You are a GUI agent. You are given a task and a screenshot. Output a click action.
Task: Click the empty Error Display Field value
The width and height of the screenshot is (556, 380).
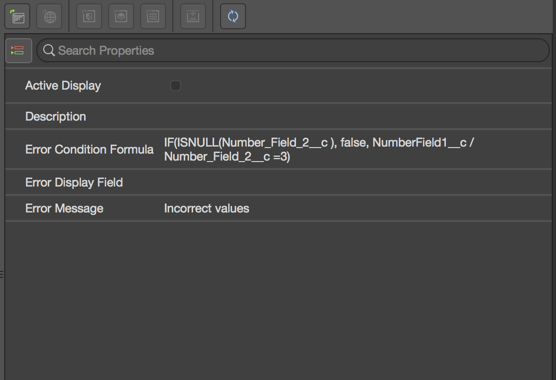(356, 182)
